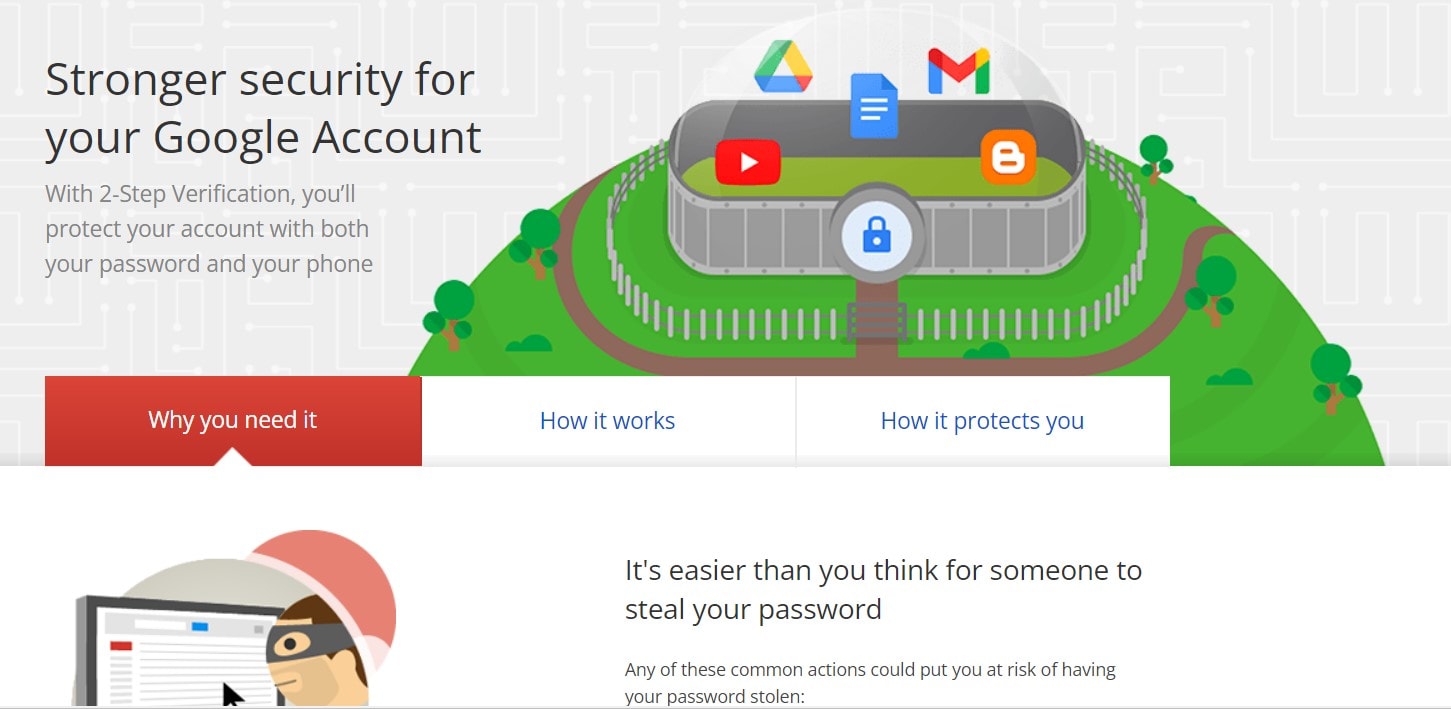1451x709 pixels.
Task: Click the Stronger security for your Google Account heading
Action: pos(263,108)
